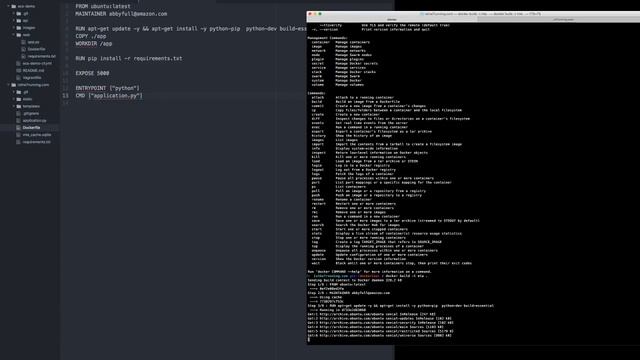Click the CMD ["application.py"] line

pyautogui.click(x=109, y=96)
